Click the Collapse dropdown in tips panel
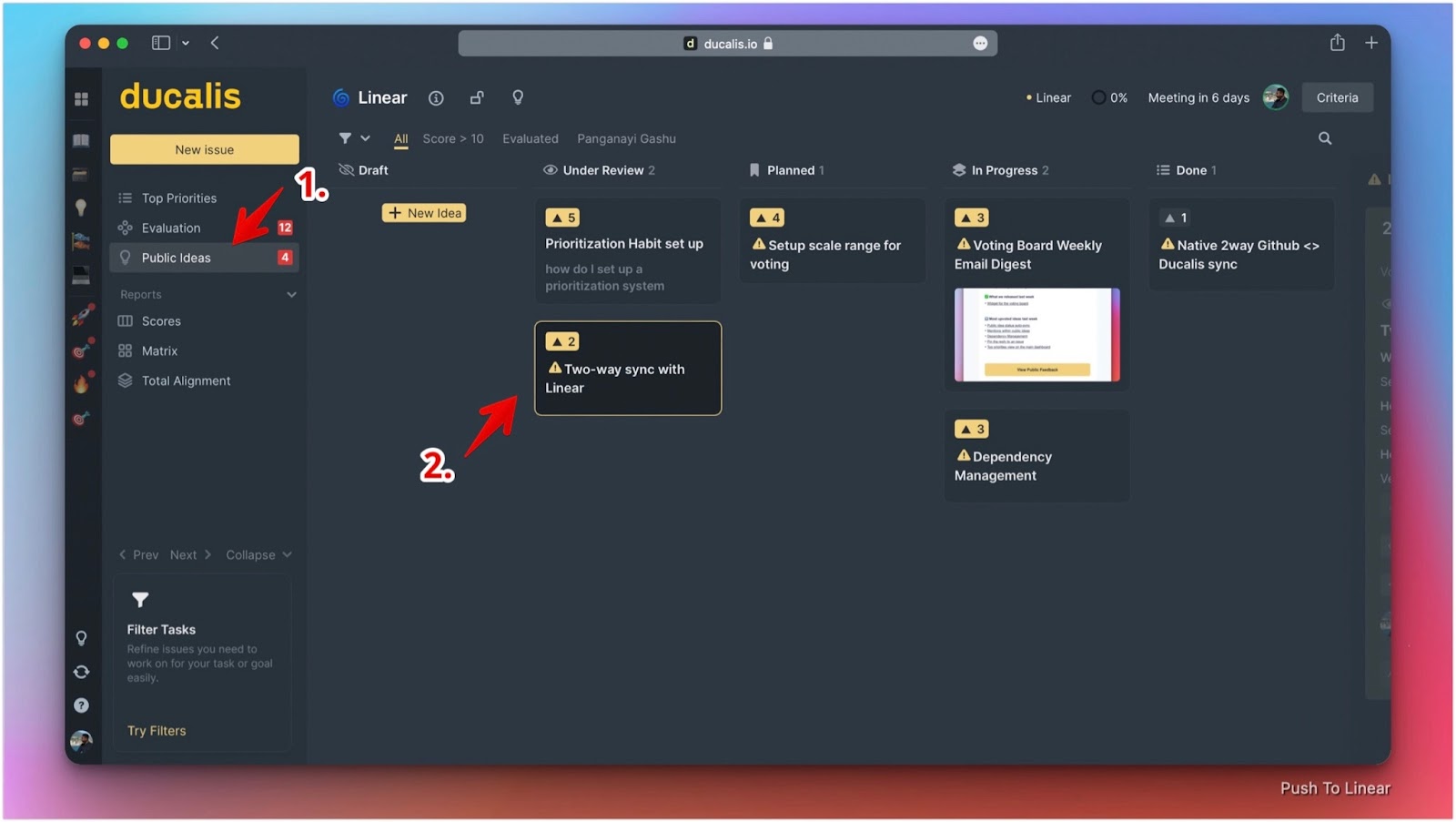The height and width of the screenshot is (822, 1456). [259, 554]
